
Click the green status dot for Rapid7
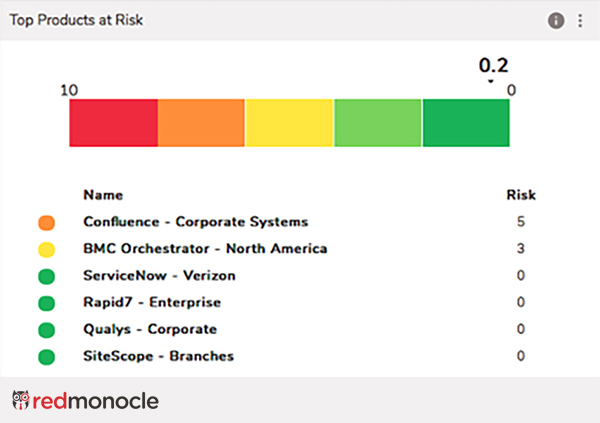pyautogui.click(x=46, y=303)
